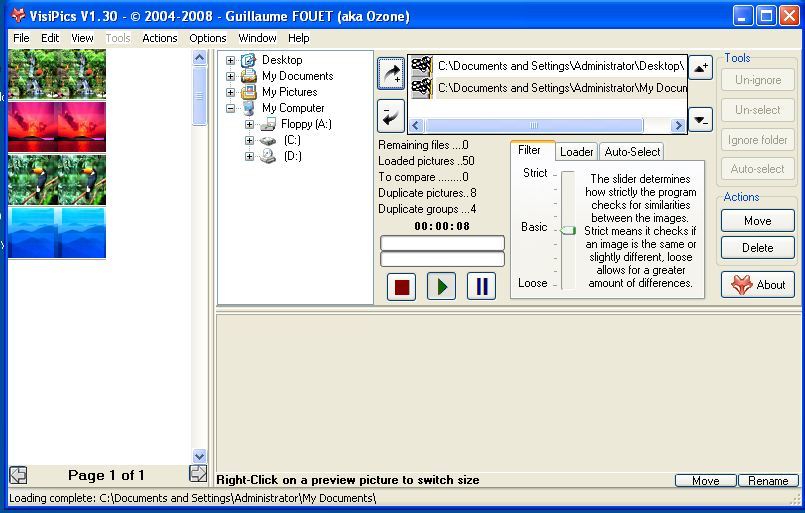Collapse the My Computer tree node
Viewport: 805px width, 513px height.
(231, 108)
